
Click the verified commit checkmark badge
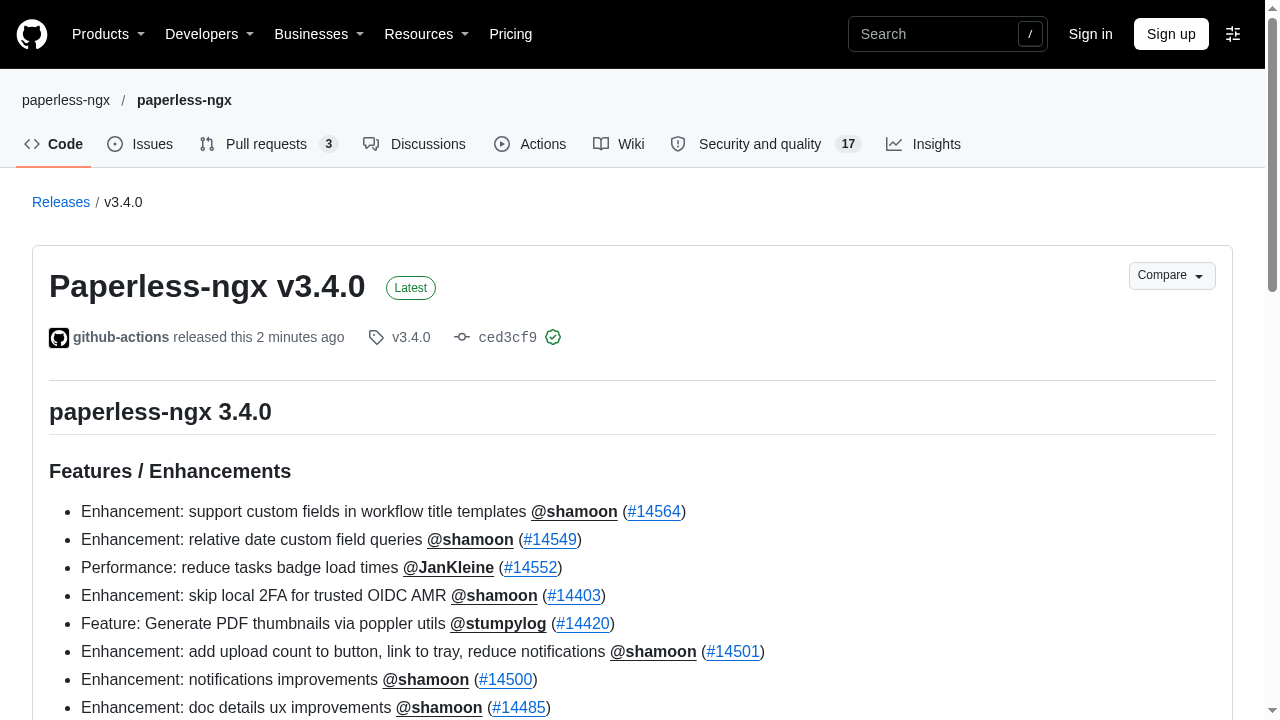(x=553, y=338)
